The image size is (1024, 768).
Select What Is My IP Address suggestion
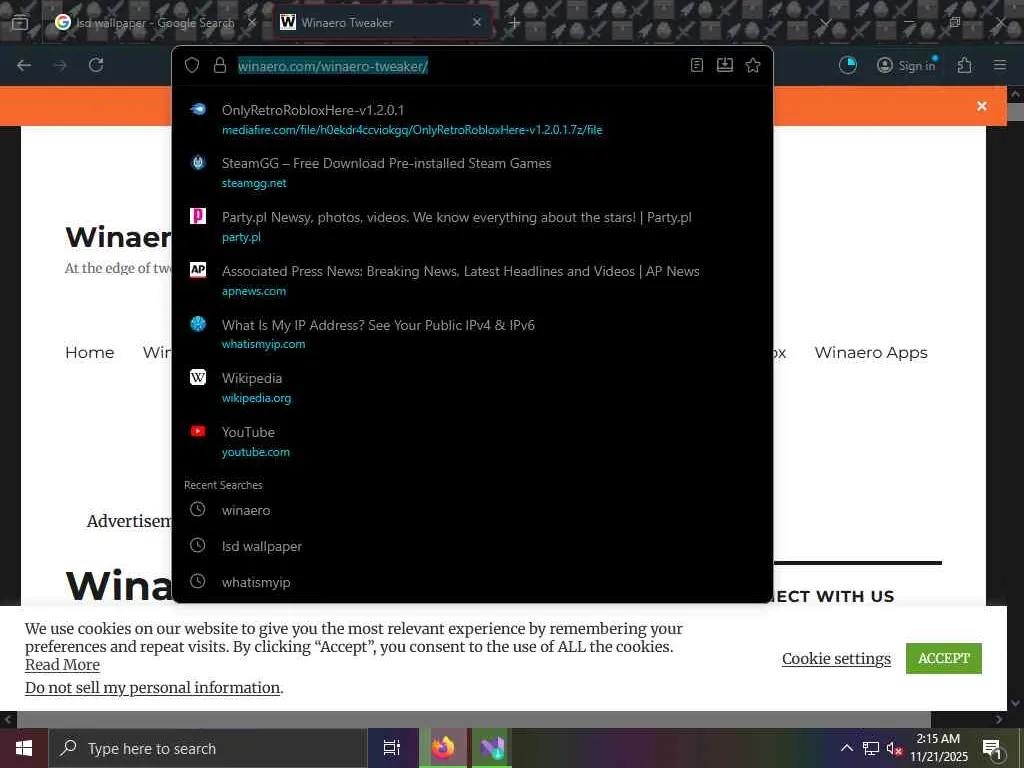472,334
